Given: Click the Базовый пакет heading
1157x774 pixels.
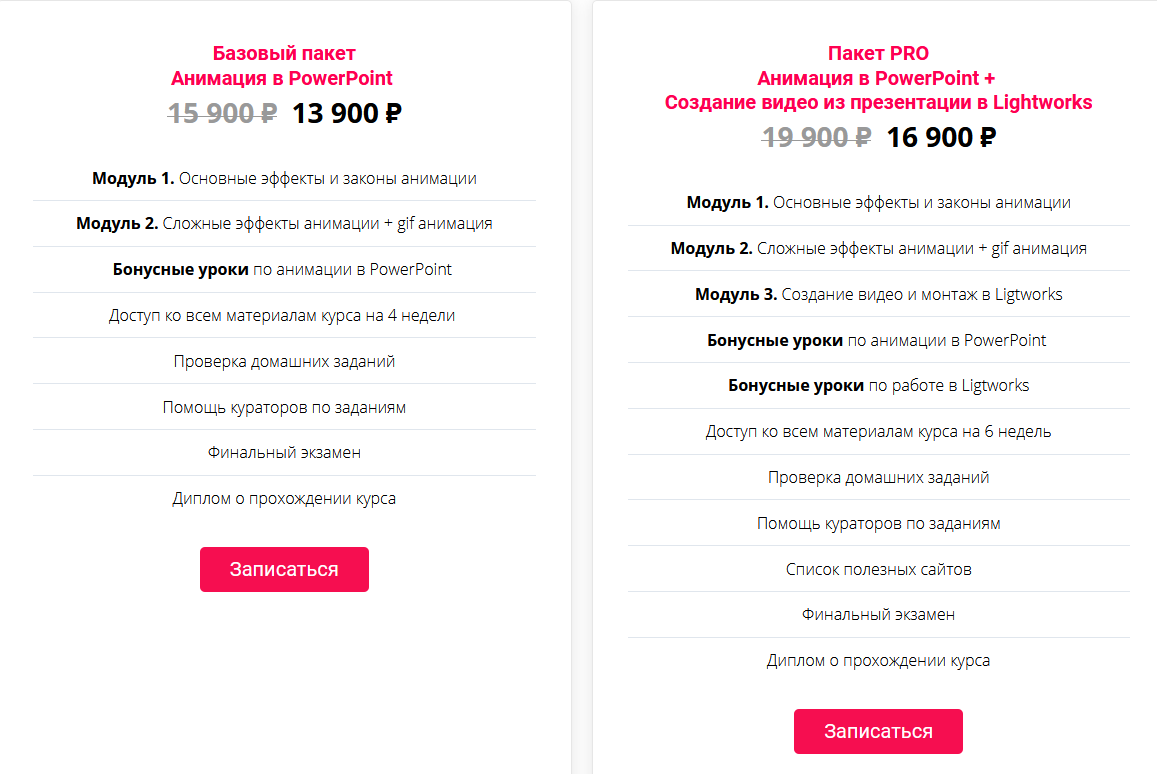Looking at the screenshot, I should point(284,54).
